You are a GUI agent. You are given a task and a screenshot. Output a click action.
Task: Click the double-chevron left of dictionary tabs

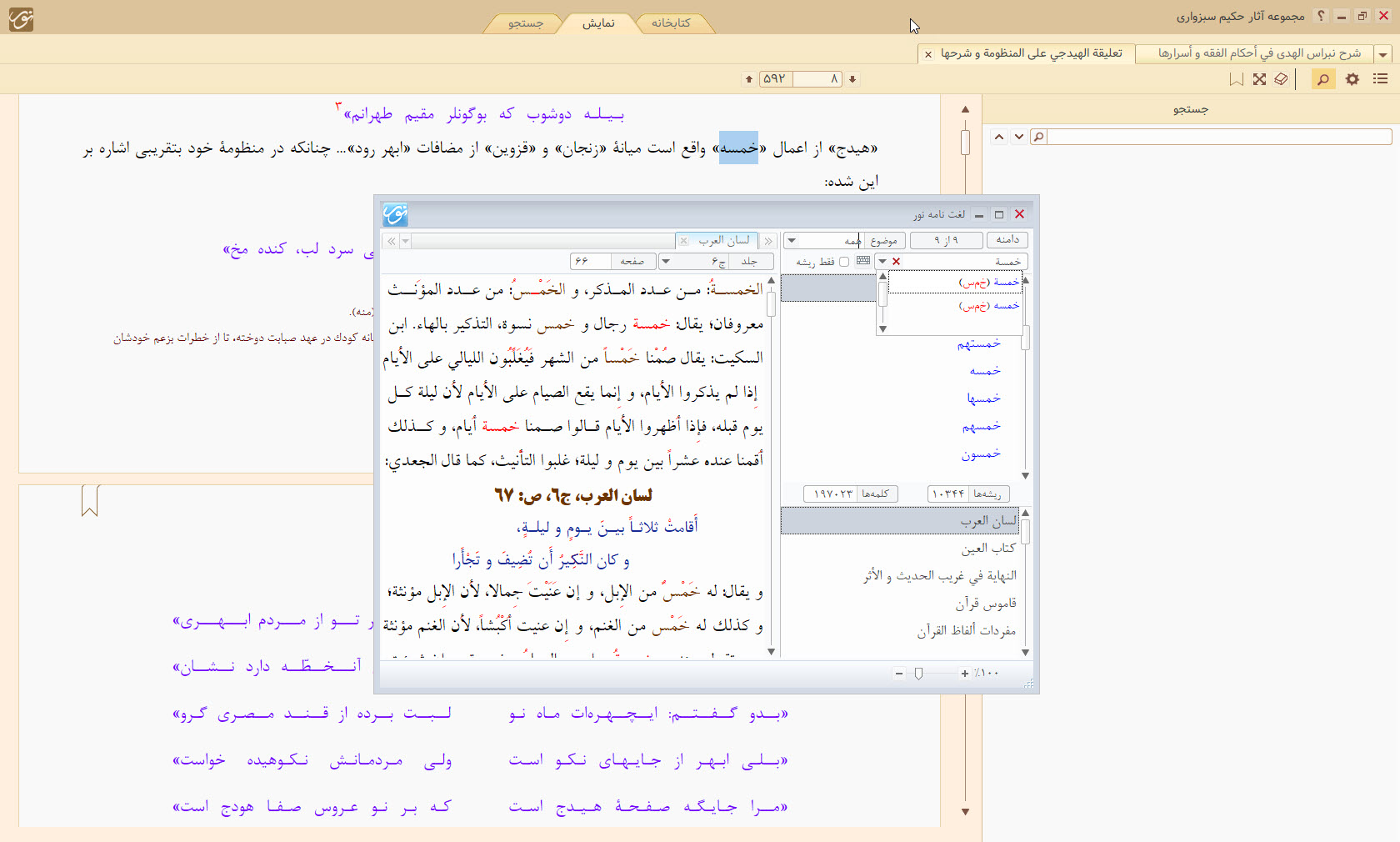[392, 241]
